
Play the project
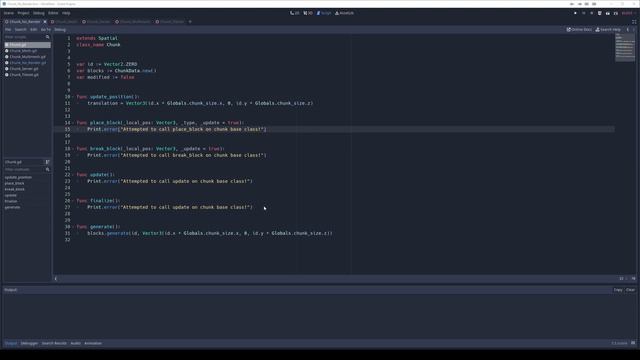pyautogui.click(x=576, y=13)
